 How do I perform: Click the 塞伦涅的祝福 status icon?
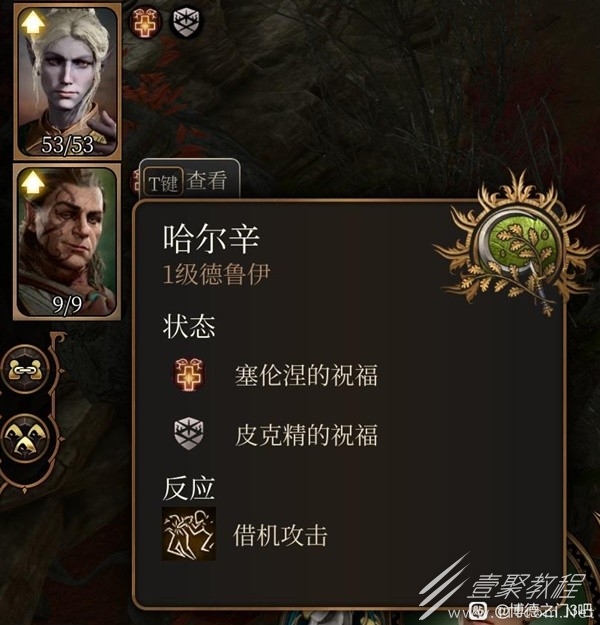coord(189,375)
